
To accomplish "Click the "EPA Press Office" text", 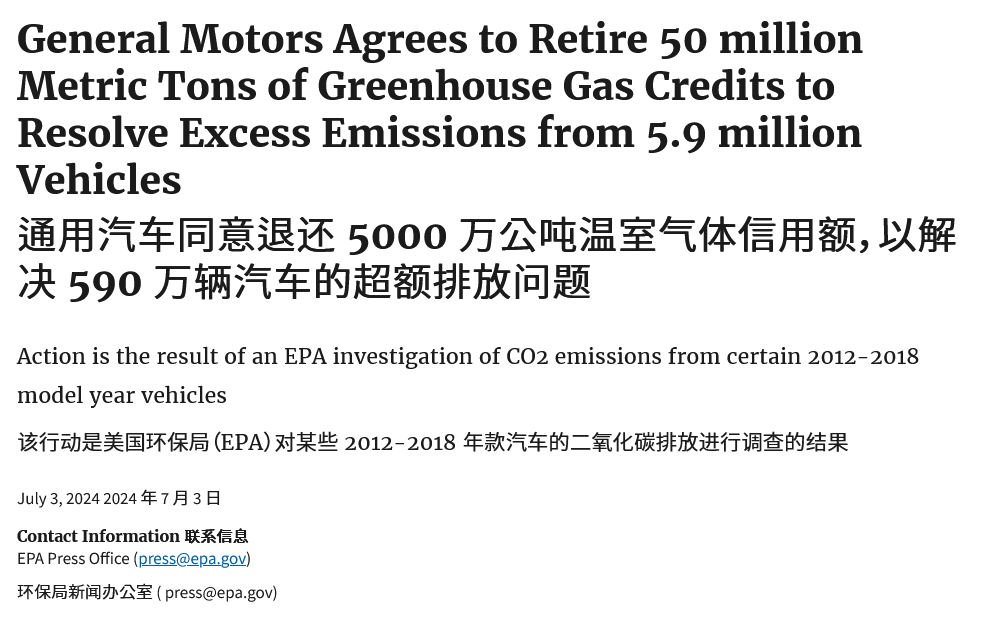I will [x=73, y=558].
